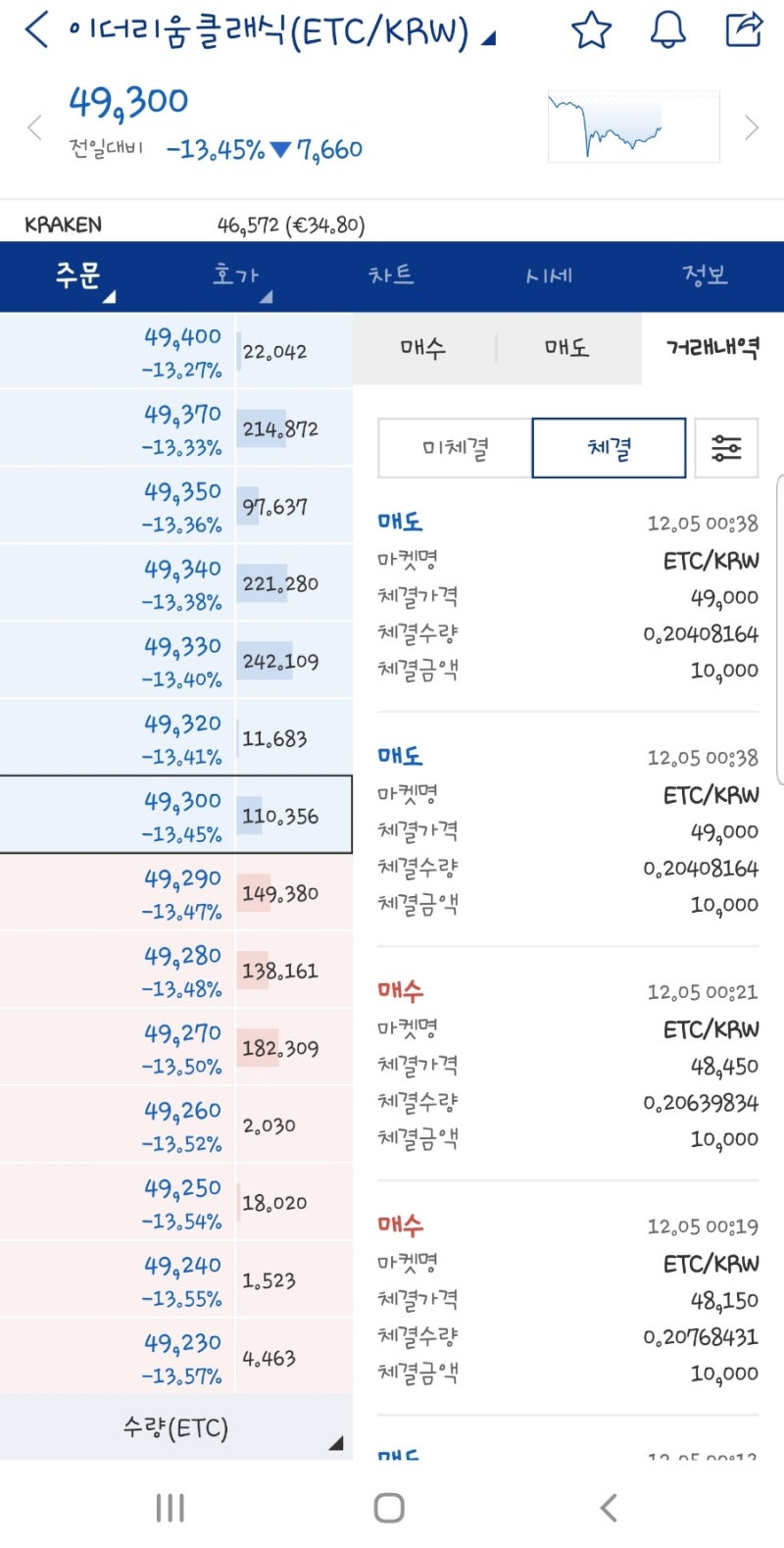This screenshot has width=784, height=1548.
Task: Share this coin using the share icon
Action: point(743,30)
